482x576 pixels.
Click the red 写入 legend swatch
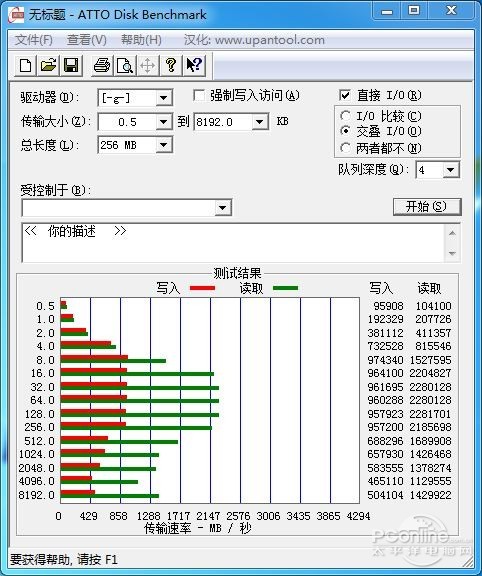(202, 288)
